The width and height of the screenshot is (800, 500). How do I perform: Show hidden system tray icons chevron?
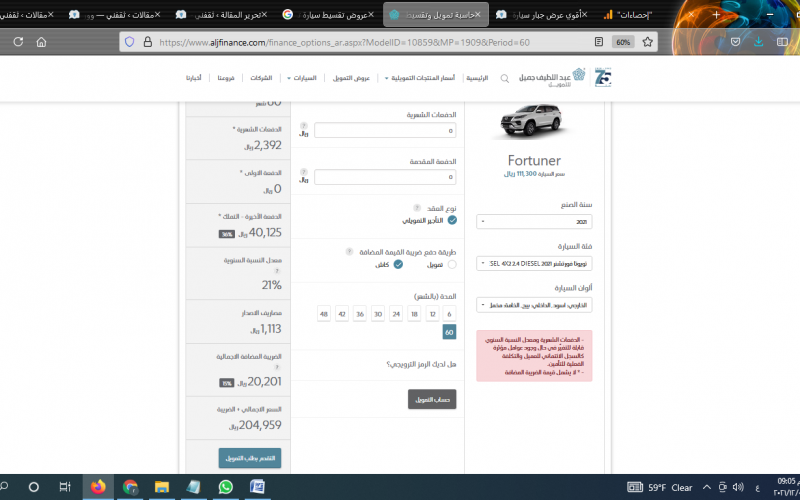(707, 487)
